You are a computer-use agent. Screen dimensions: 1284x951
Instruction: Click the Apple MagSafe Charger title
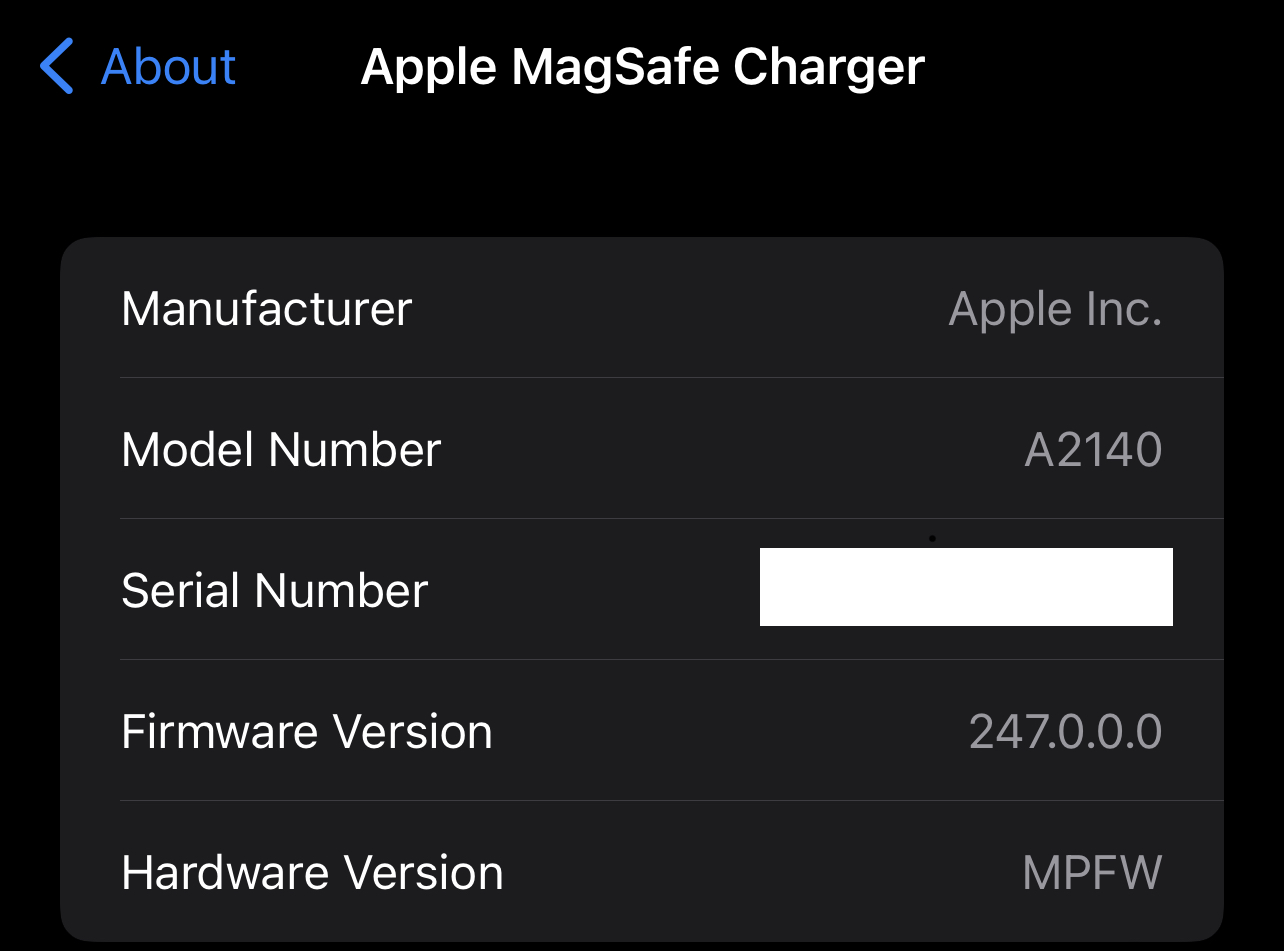coord(642,67)
